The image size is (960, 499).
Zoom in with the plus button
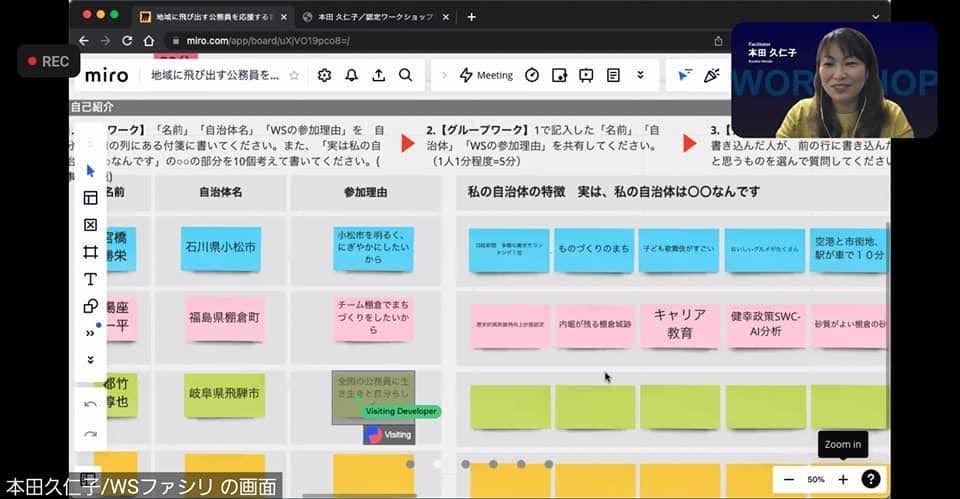(843, 479)
